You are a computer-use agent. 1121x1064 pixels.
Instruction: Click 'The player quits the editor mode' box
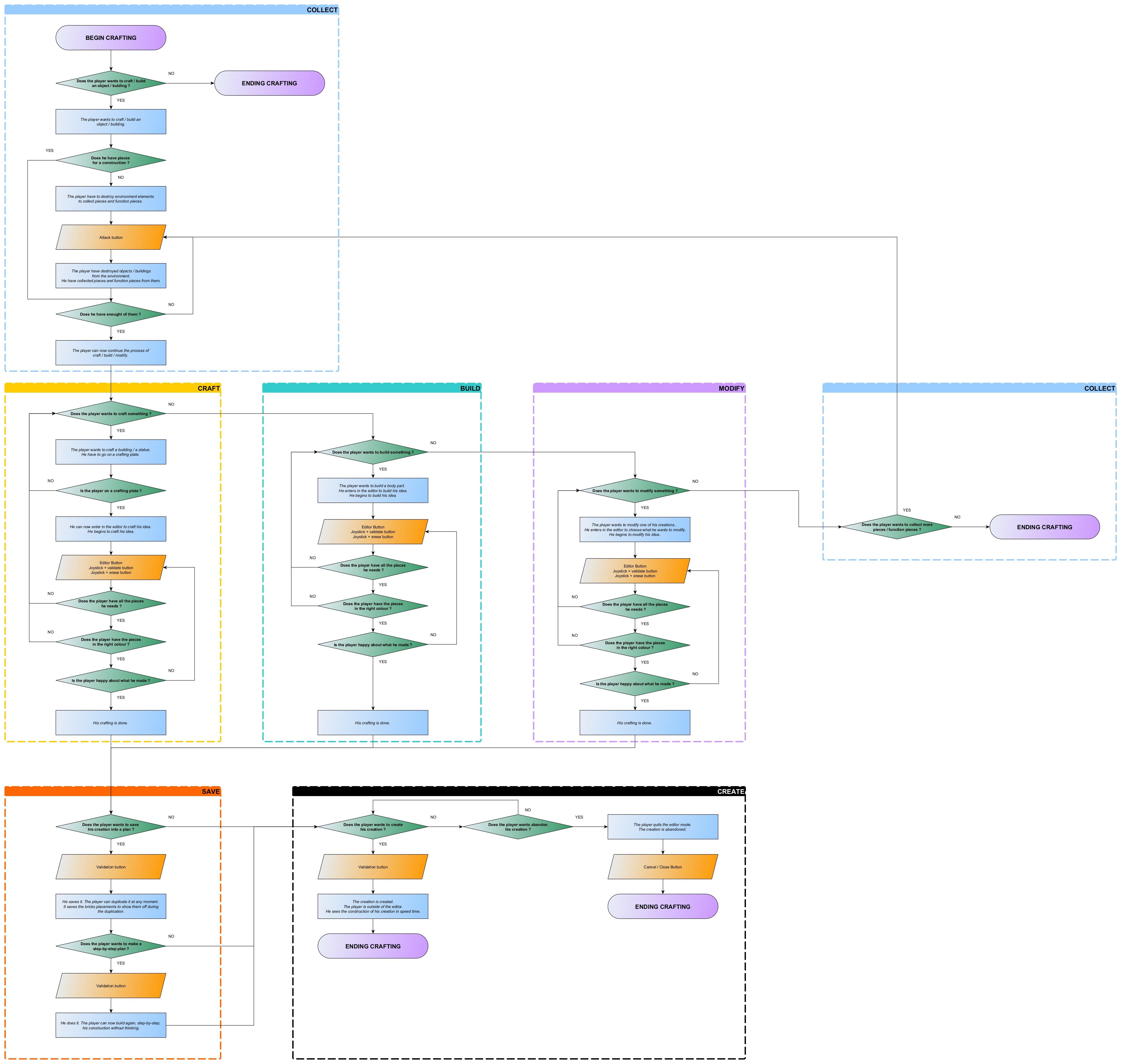[x=662, y=827]
